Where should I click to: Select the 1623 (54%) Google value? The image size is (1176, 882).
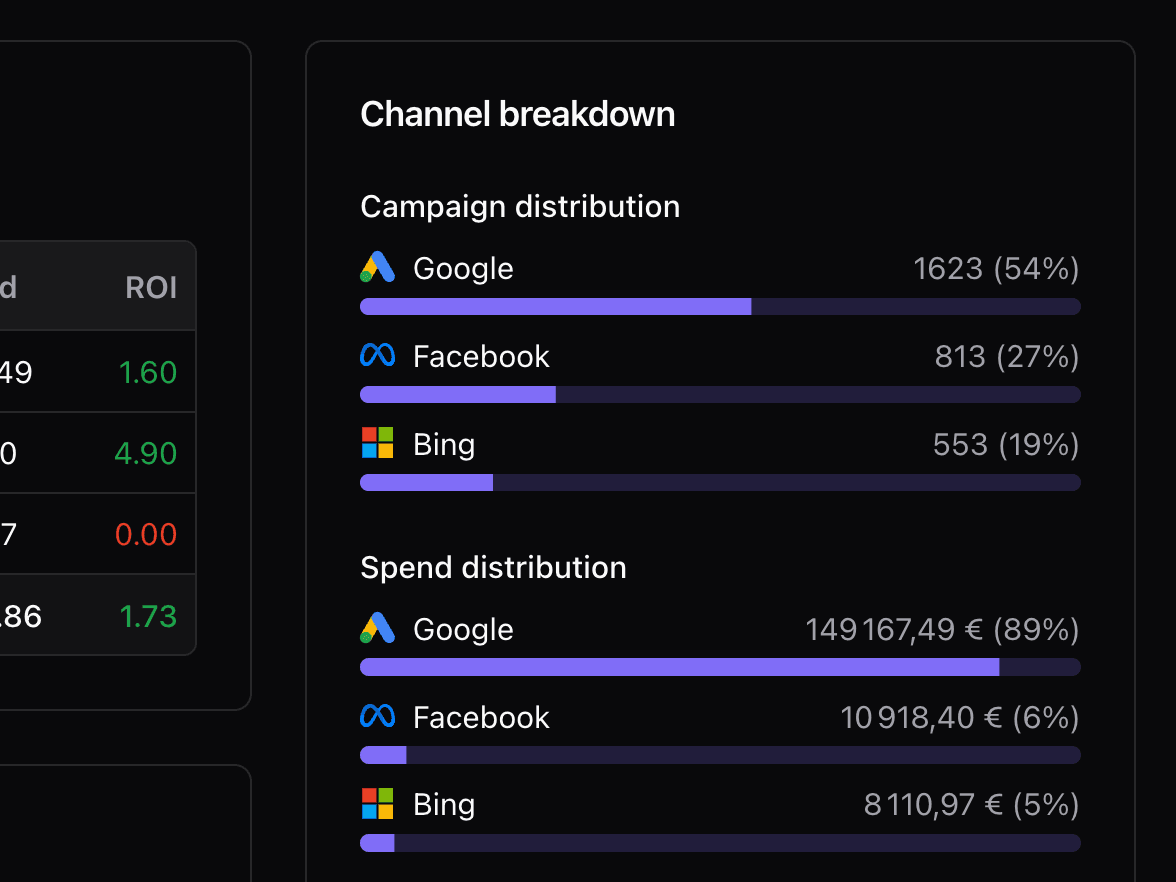click(x=995, y=268)
